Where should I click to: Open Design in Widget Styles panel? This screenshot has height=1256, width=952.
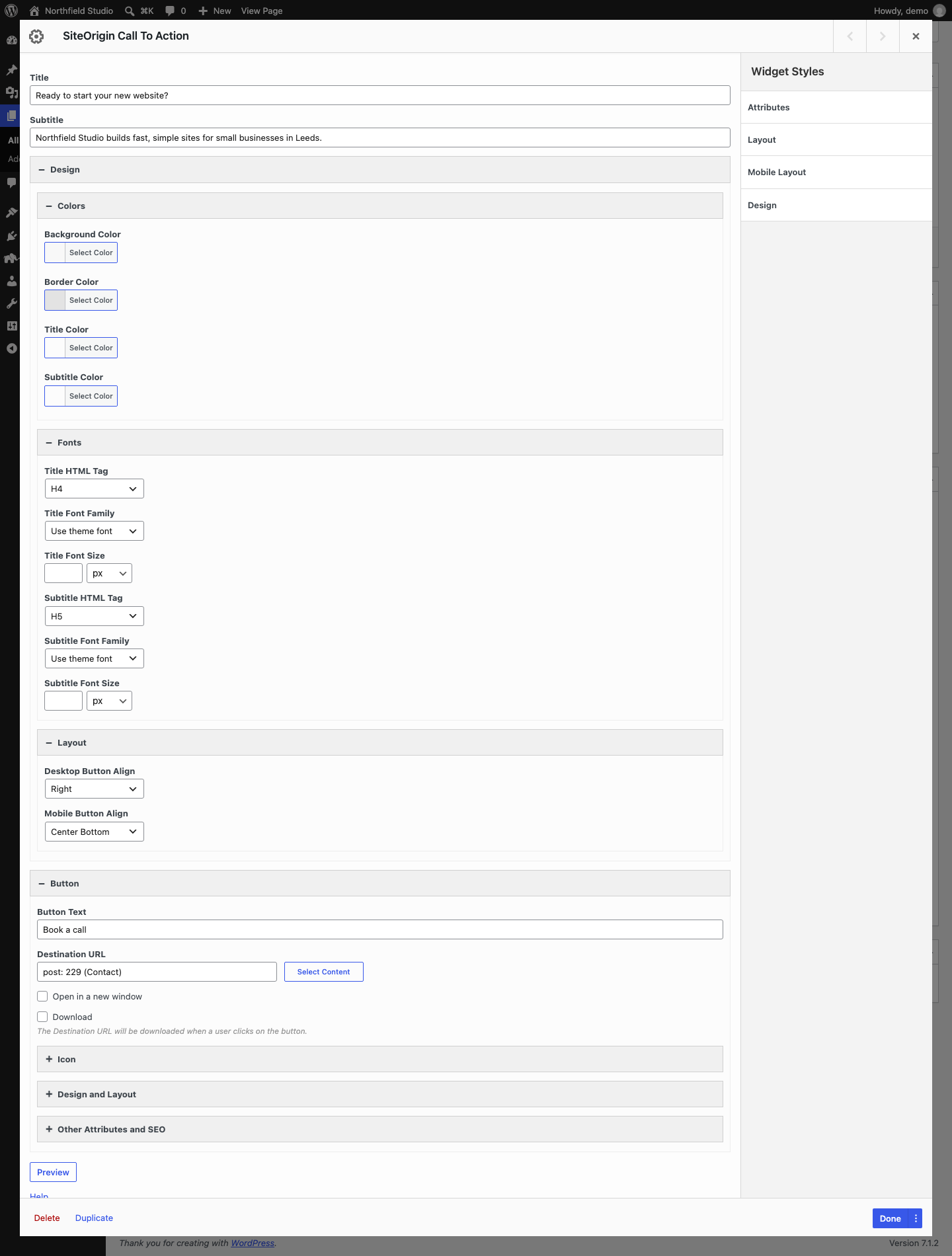click(x=836, y=205)
